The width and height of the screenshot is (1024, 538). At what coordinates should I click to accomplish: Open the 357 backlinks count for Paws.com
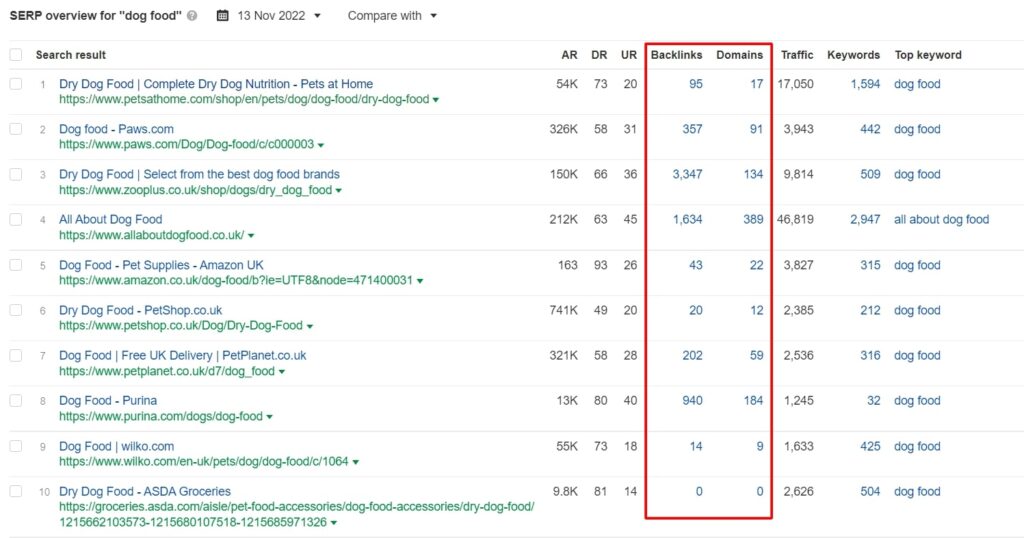pyautogui.click(x=692, y=129)
